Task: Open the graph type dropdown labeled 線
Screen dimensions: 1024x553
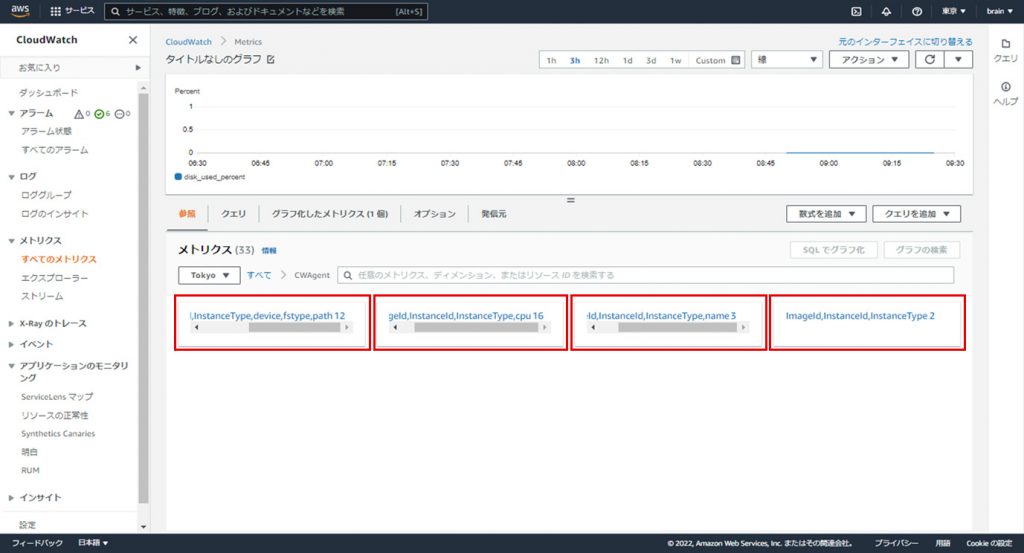Action: [x=787, y=59]
